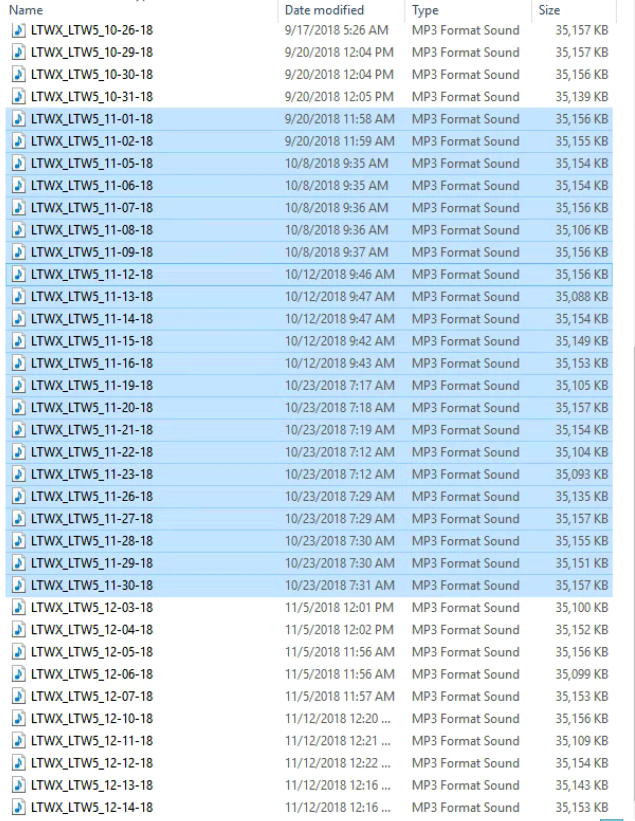Click the MP3 icon for LTWX_LTW5_11-21-18

[x=19, y=430]
